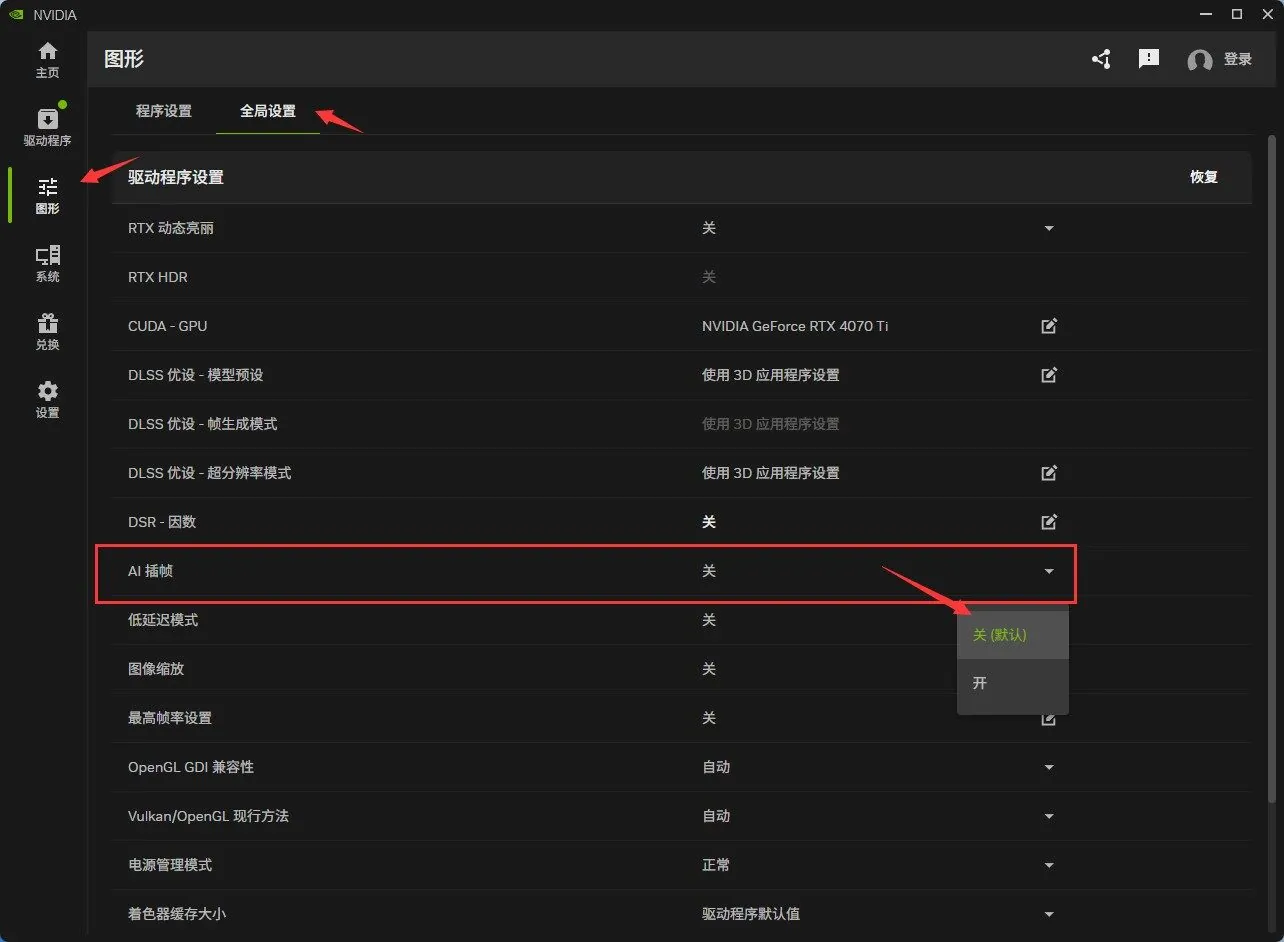Screen dimensions: 1284x942
Task: Click the feedback exclamation icon
Action: tap(1149, 59)
